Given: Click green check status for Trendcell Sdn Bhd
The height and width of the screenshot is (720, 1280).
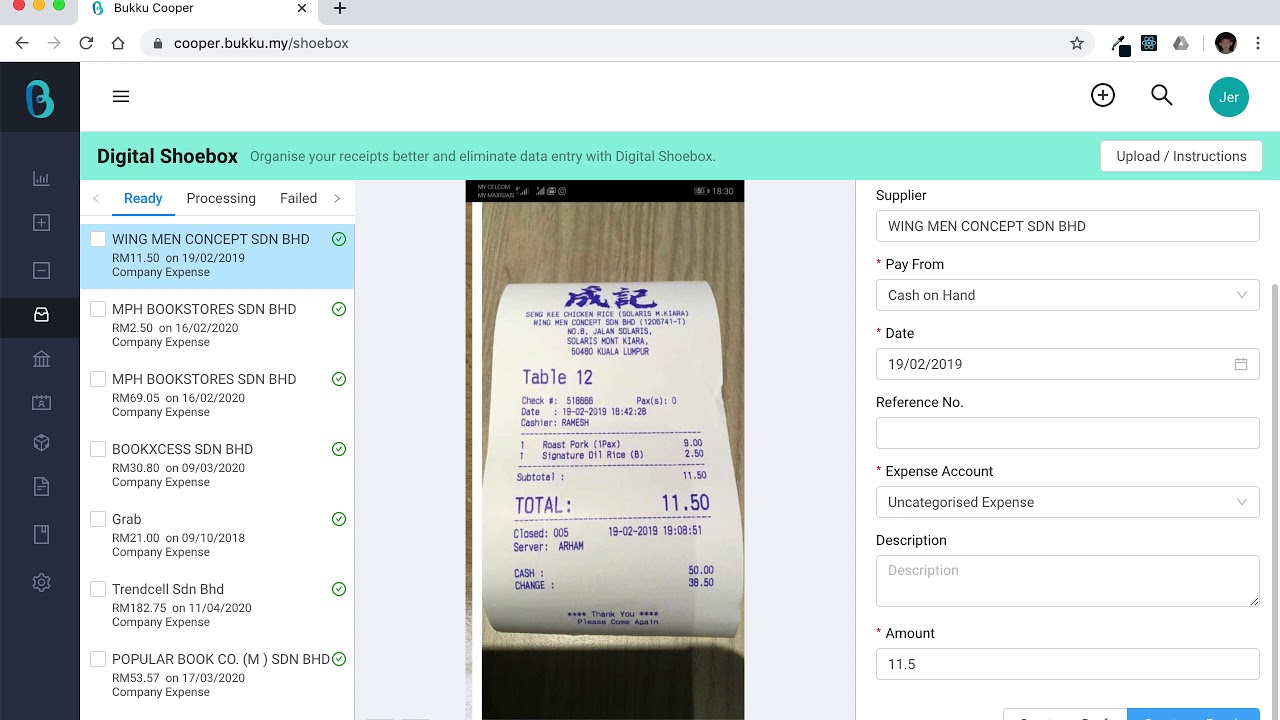Looking at the screenshot, I should click(339, 589).
